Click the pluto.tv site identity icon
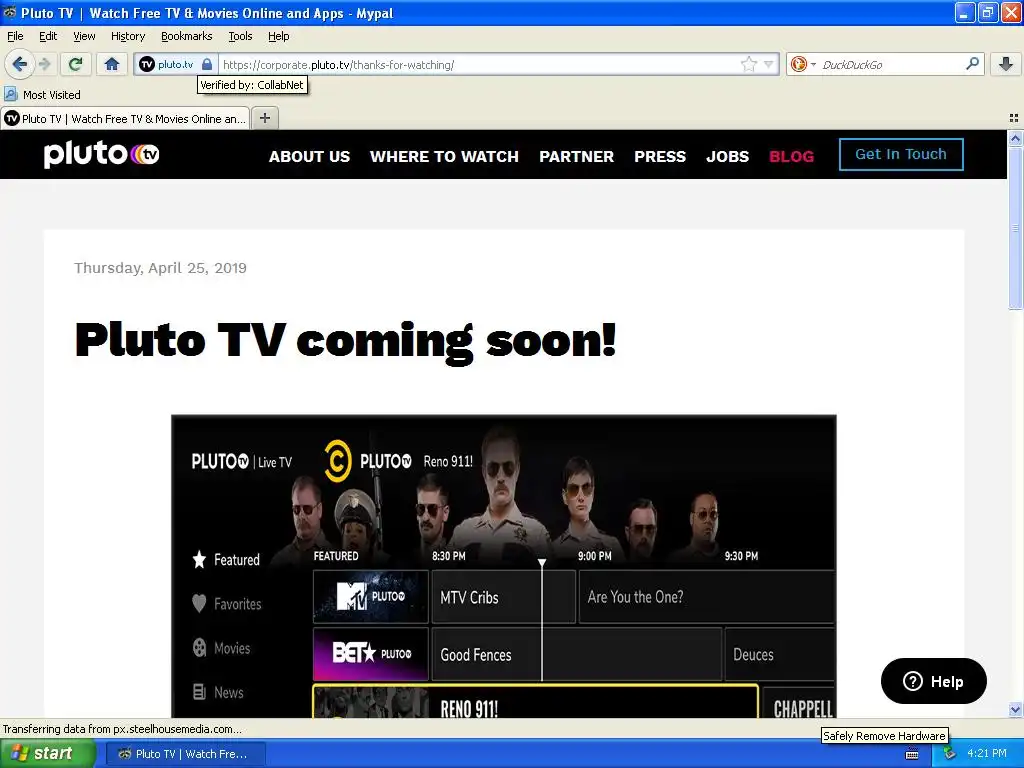Screen dimensions: 1024x768 click(147, 64)
